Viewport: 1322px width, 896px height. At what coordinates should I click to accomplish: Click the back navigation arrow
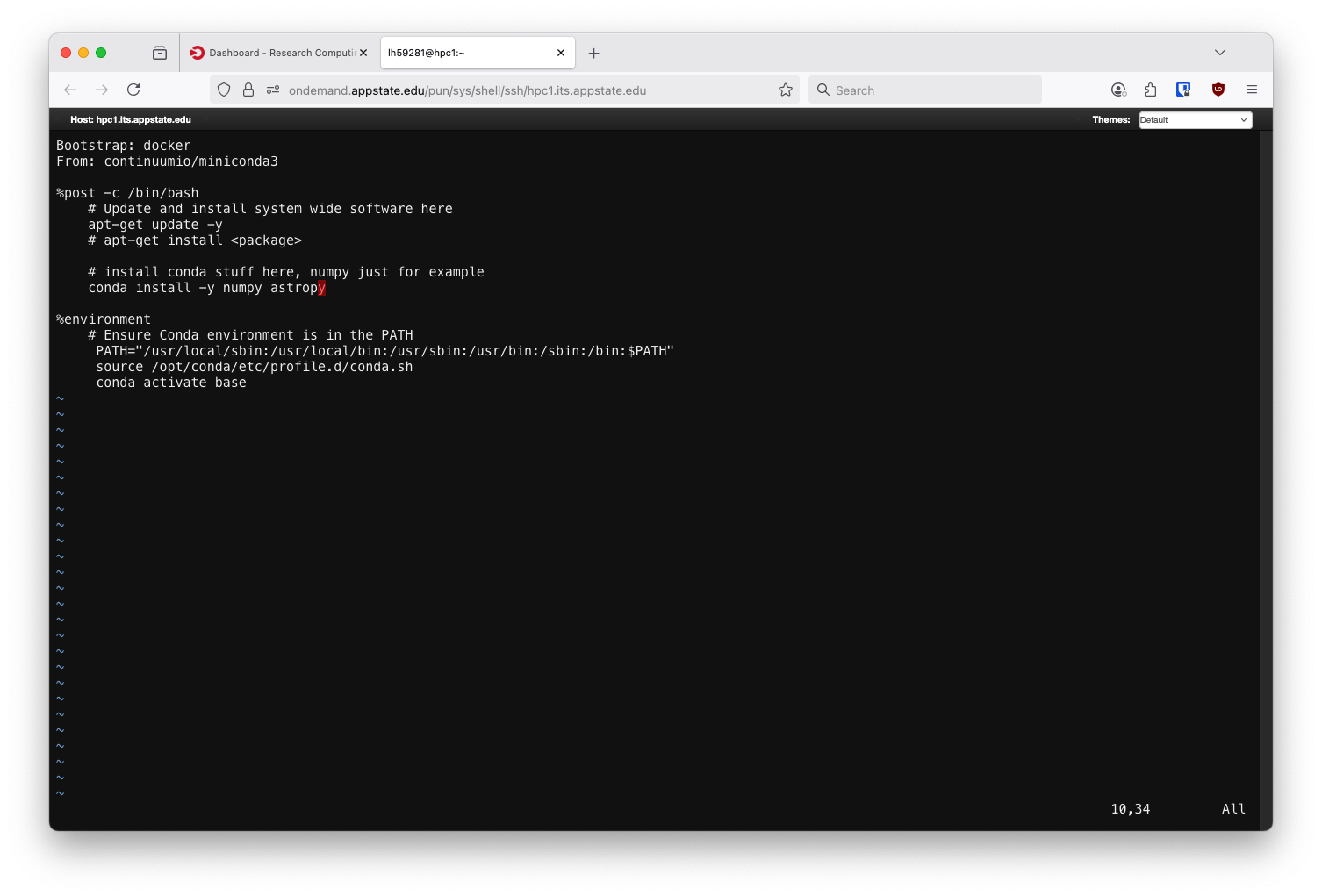click(70, 90)
